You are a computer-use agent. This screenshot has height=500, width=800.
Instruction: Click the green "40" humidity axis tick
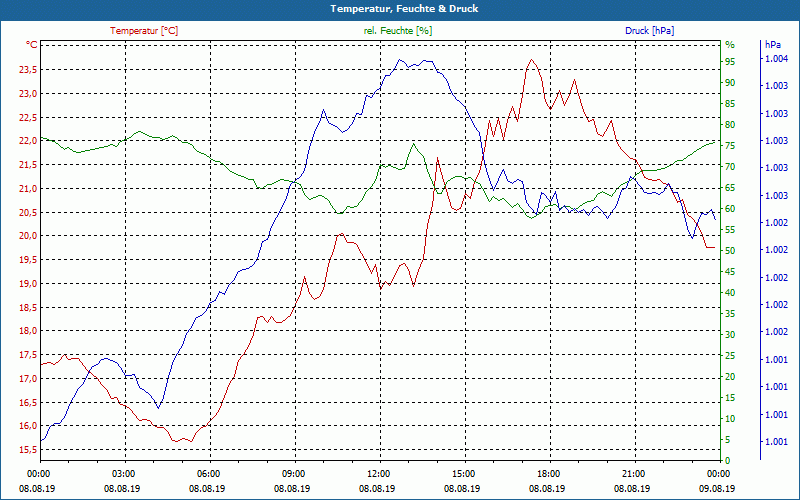click(x=730, y=293)
